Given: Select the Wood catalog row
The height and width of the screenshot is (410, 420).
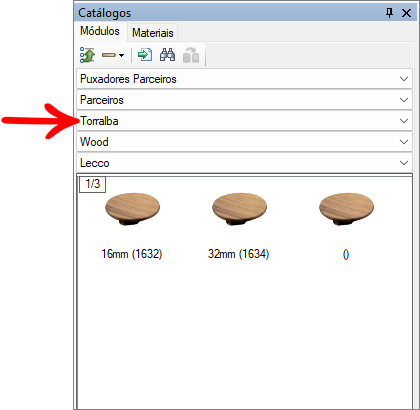Looking at the screenshot, I should point(245,142).
